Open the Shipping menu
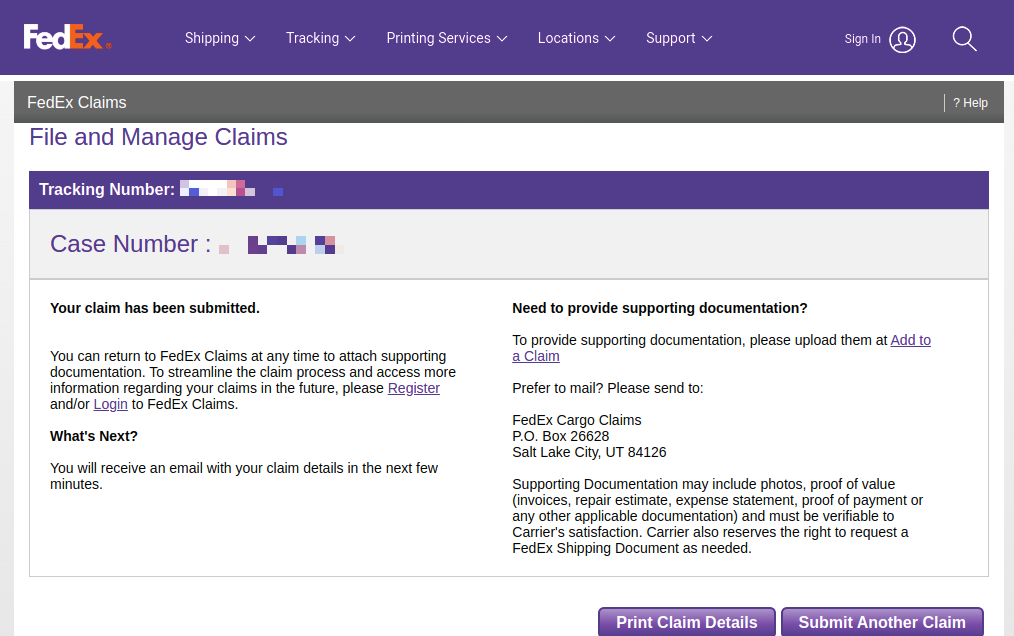1014x636 pixels. point(212,38)
